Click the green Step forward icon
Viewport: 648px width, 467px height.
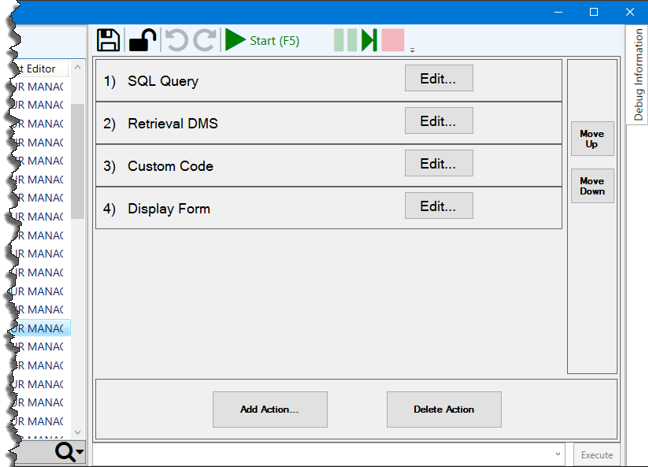tap(369, 40)
